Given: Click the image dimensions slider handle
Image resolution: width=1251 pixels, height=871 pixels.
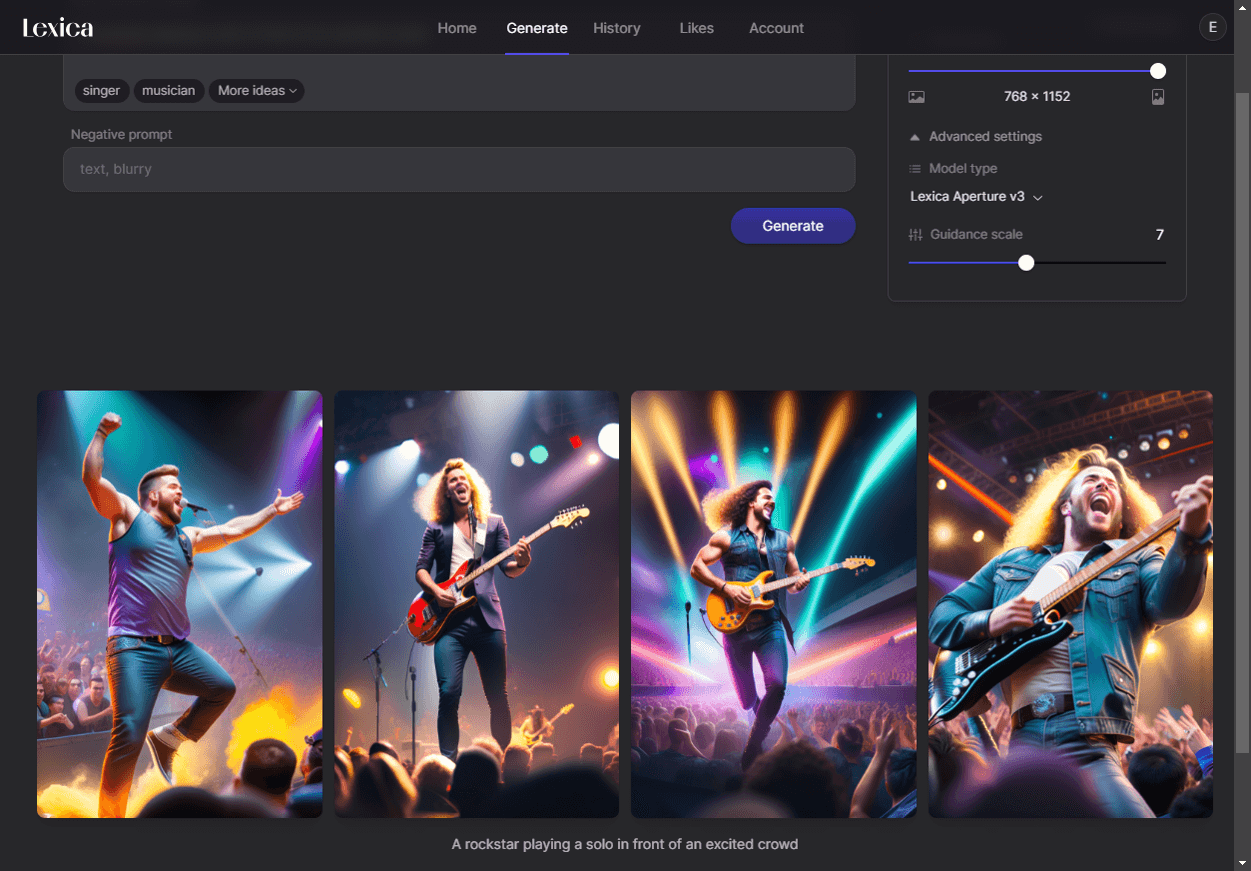Looking at the screenshot, I should pyautogui.click(x=1158, y=71).
